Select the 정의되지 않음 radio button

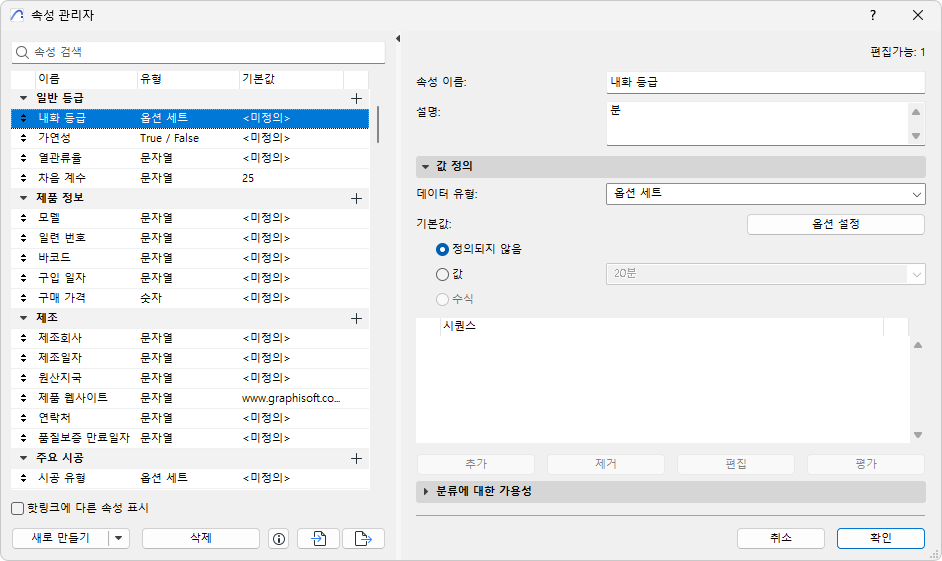(x=442, y=249)
